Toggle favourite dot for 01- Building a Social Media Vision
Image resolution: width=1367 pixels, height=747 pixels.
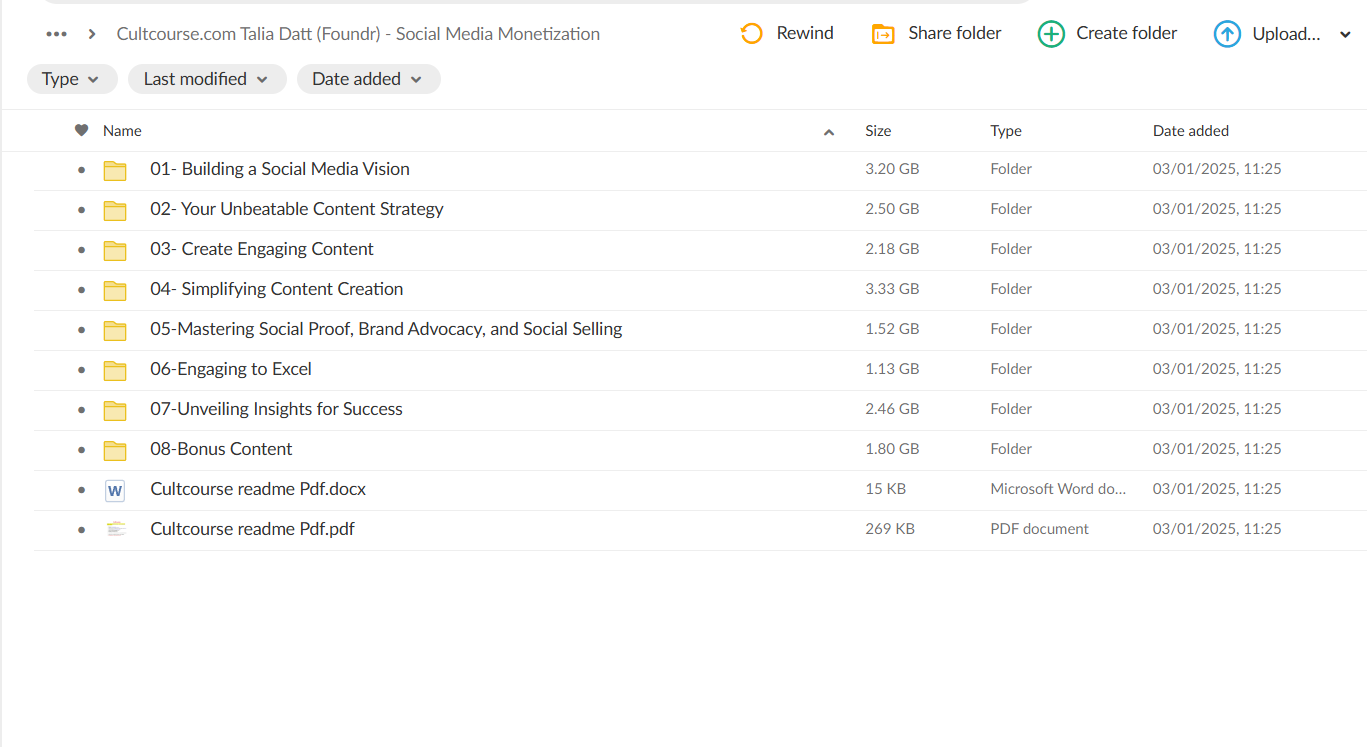tap(82, 170)
